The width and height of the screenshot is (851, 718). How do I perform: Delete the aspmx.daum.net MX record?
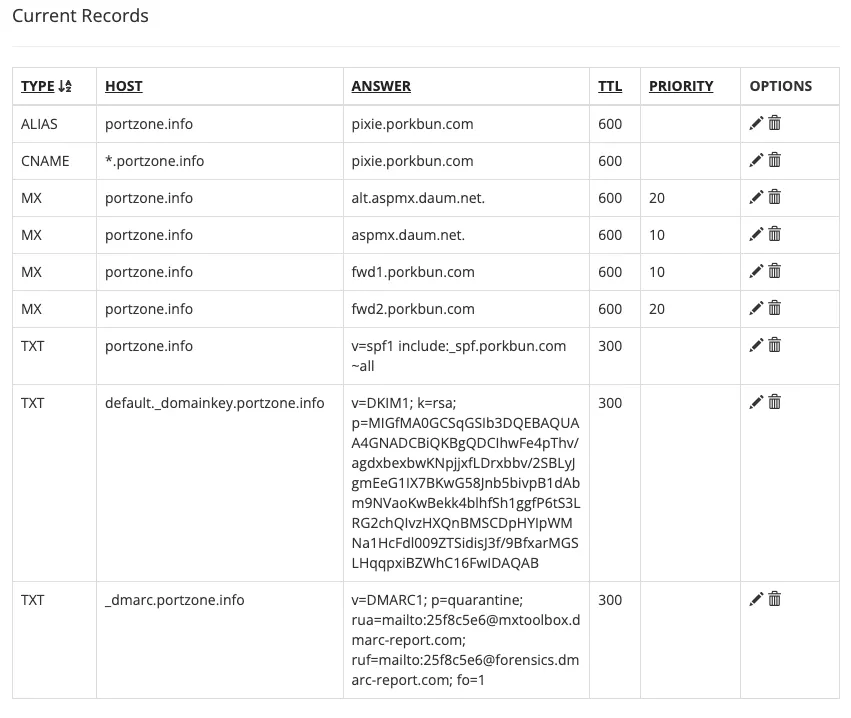tap(775, 234)
